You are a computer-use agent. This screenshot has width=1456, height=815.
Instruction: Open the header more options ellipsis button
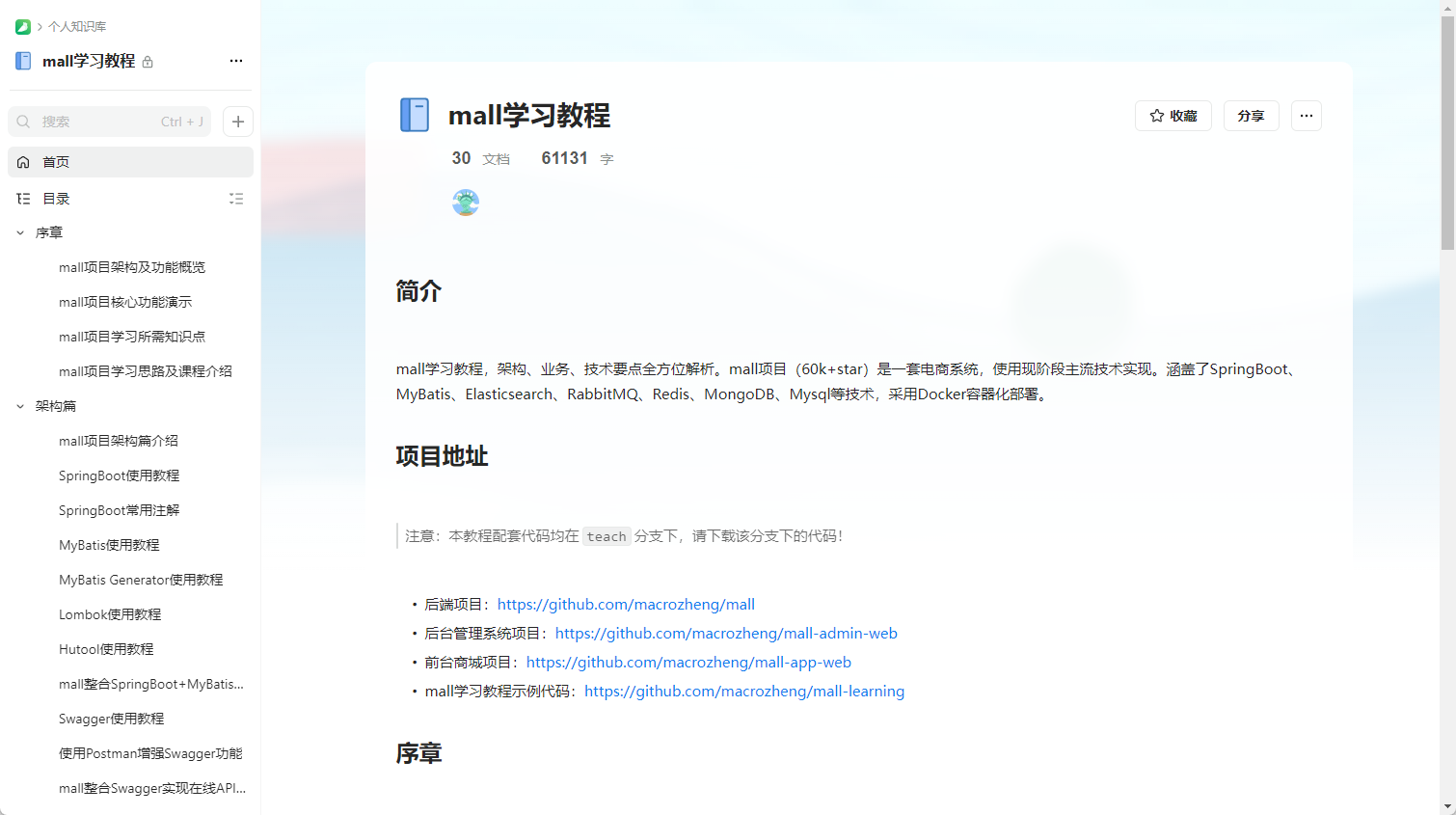pos(1306,116)
